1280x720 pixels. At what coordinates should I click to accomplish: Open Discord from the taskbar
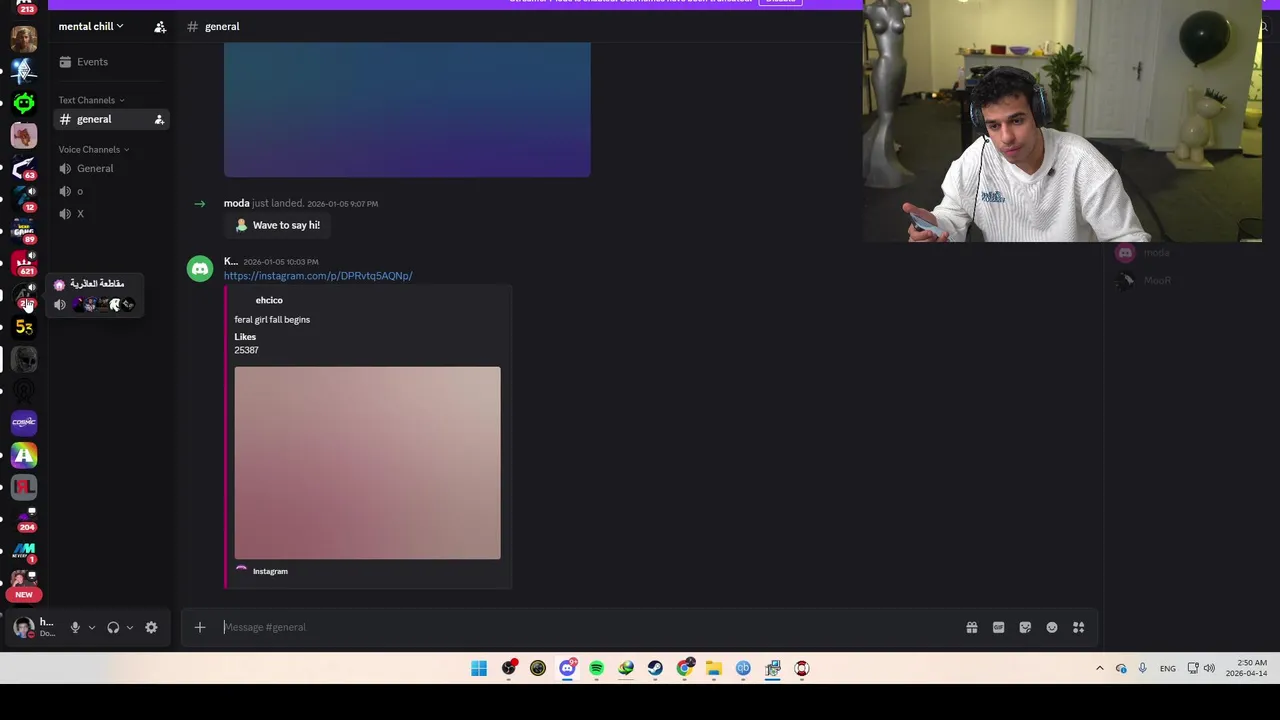pyautogui.click(x=567, y=668)
